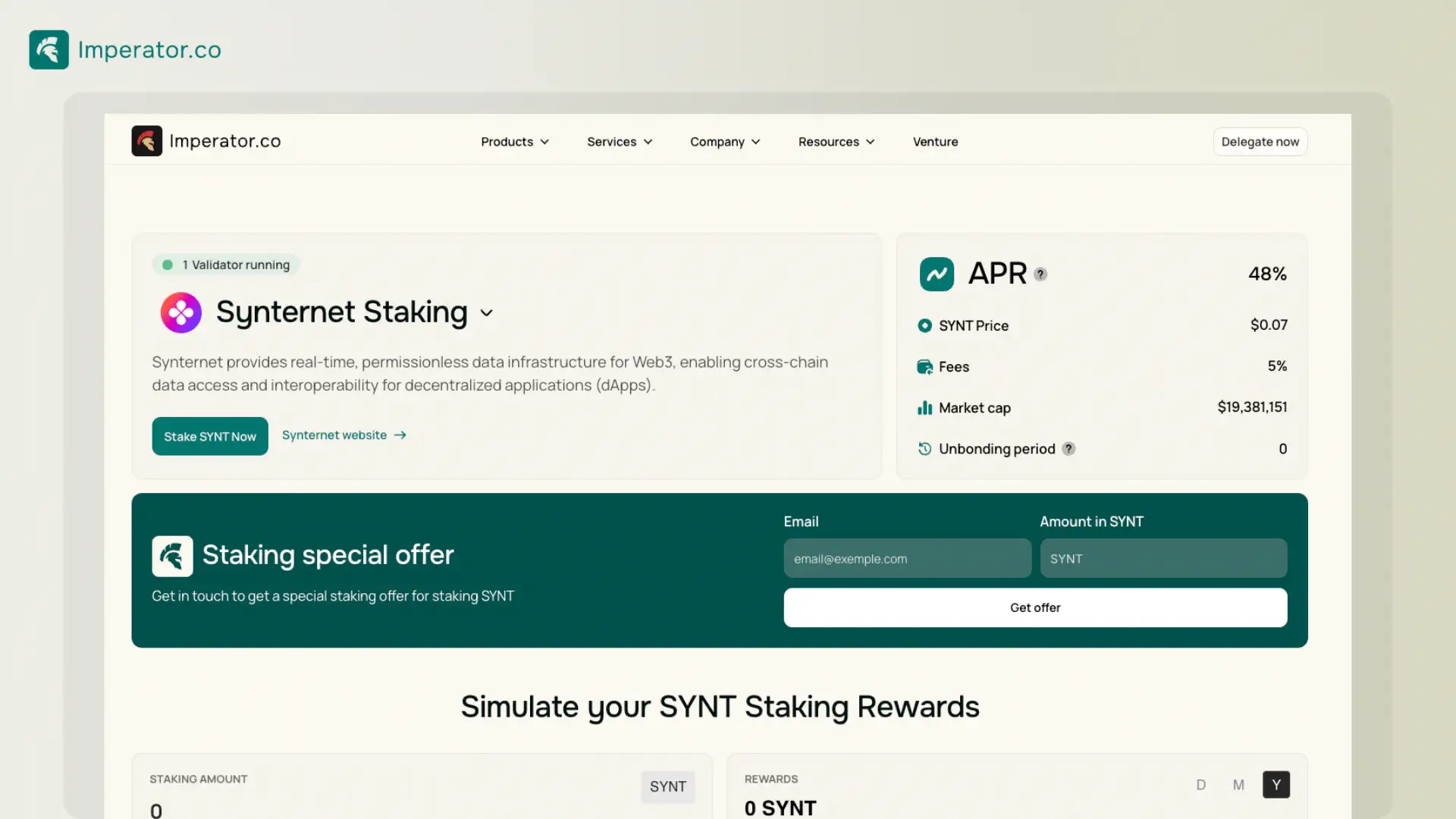Viewport: 1456px width, 819px height.
Task: Click the green APR chart icon
Action: (937, 274)
